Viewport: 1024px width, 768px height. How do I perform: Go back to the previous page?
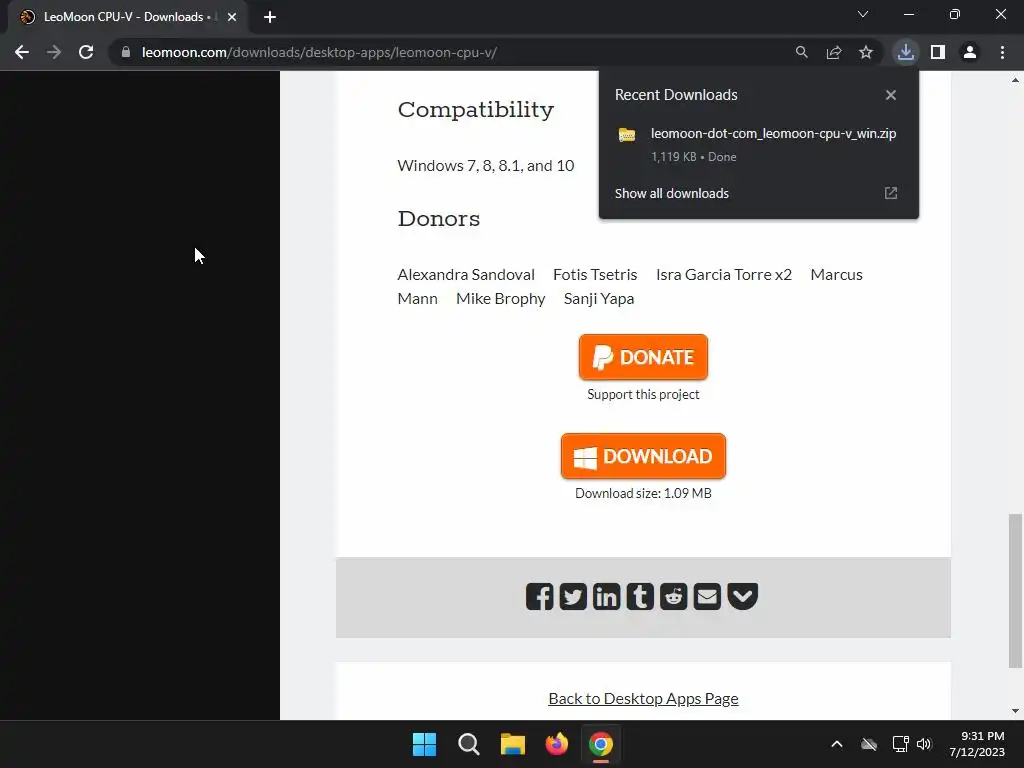coord(22,52)
